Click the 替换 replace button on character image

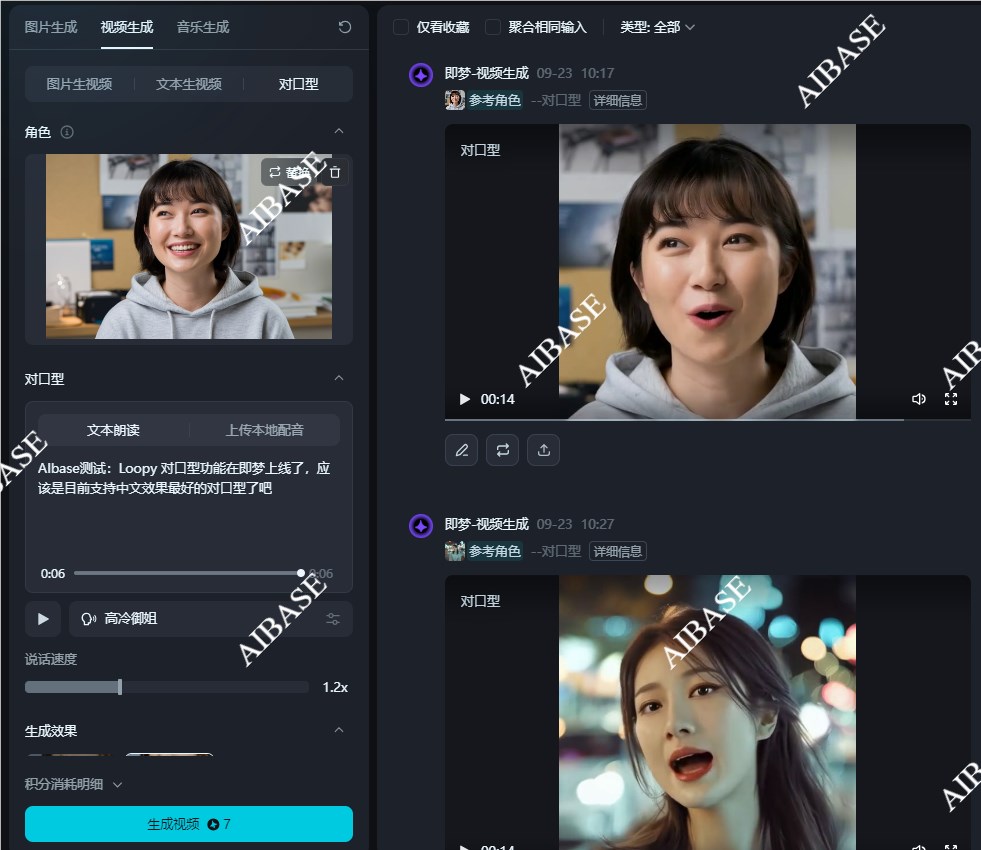pyautogui.click(x=289, y=172)
